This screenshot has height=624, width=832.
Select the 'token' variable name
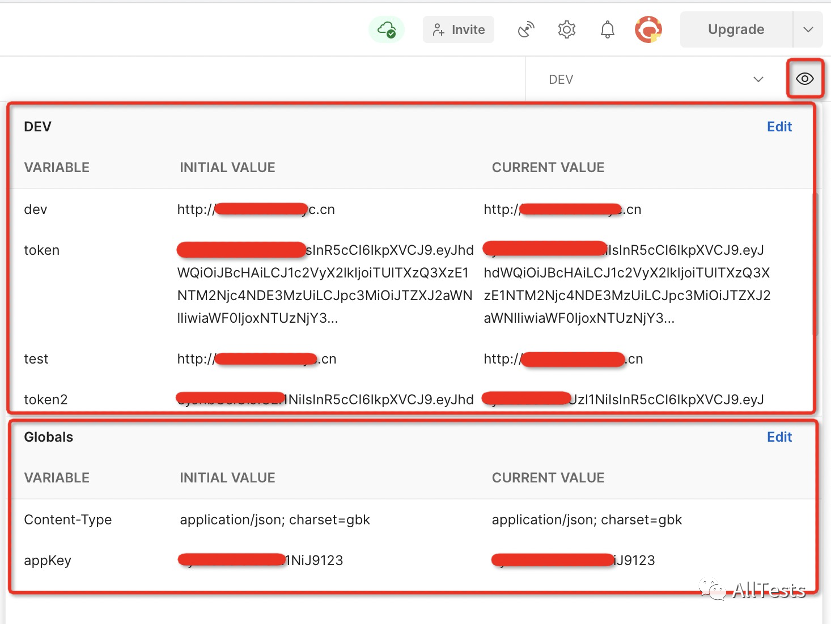[x=41, y=250]
